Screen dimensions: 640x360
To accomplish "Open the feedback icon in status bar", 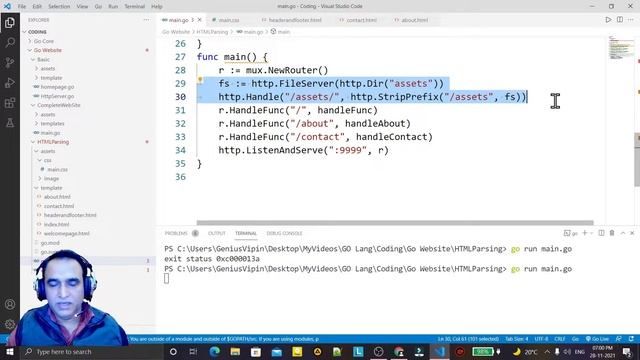I will point(619,339).
